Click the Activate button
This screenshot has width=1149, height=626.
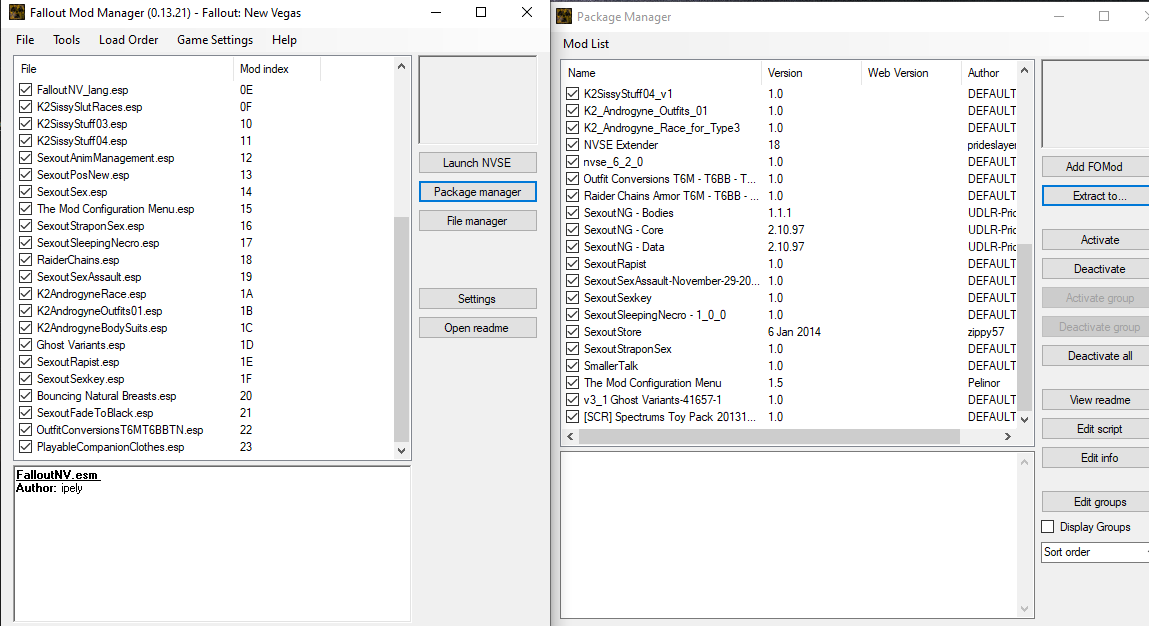1095,240
